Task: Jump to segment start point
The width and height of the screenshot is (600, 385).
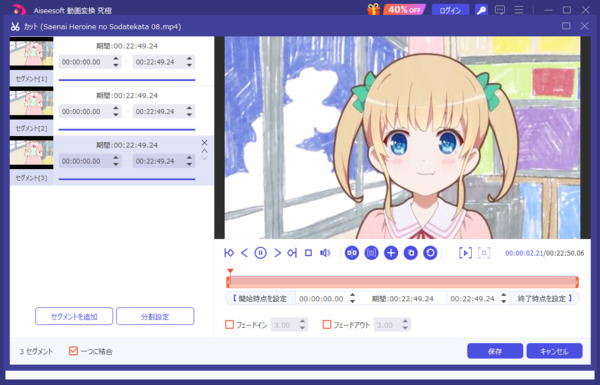Action: (229, 253)
